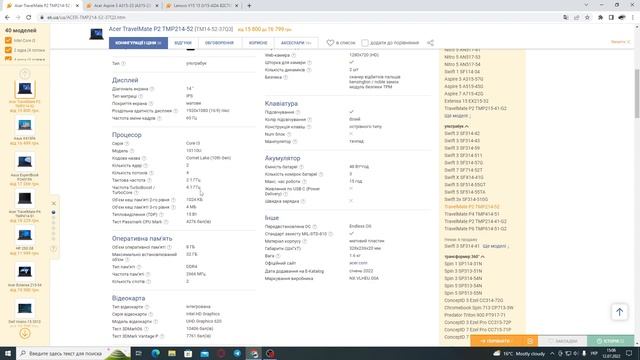This screenshot has height=360, width=640.
Task: Switch to the Корисне tab
Action: (258, 43)
